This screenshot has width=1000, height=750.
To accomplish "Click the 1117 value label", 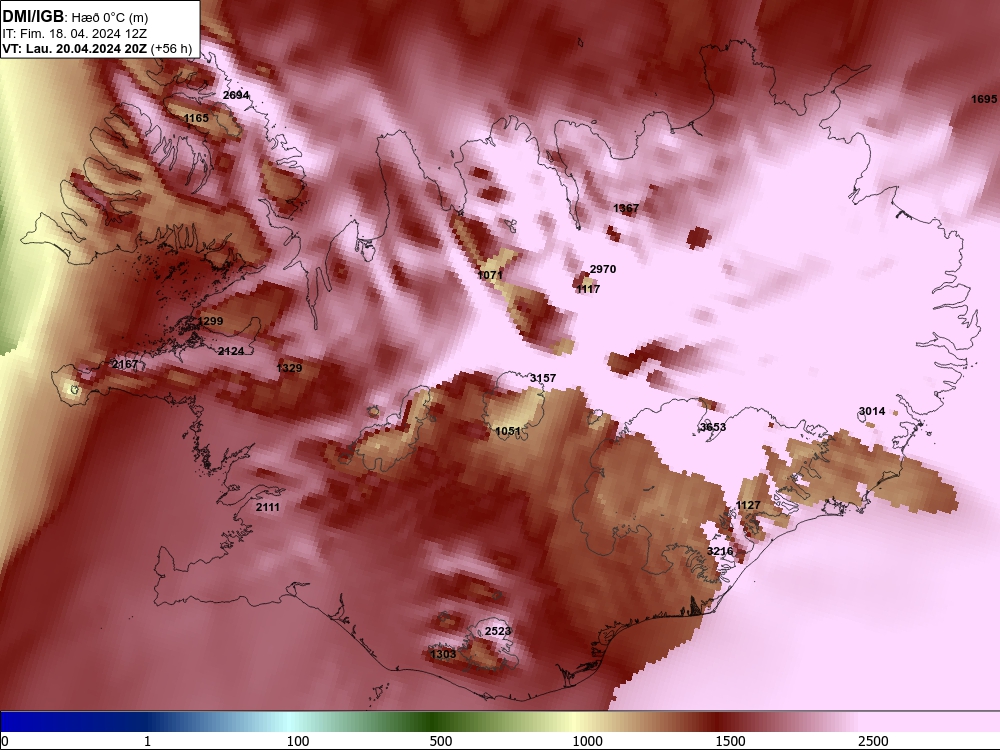I will 587,289.
